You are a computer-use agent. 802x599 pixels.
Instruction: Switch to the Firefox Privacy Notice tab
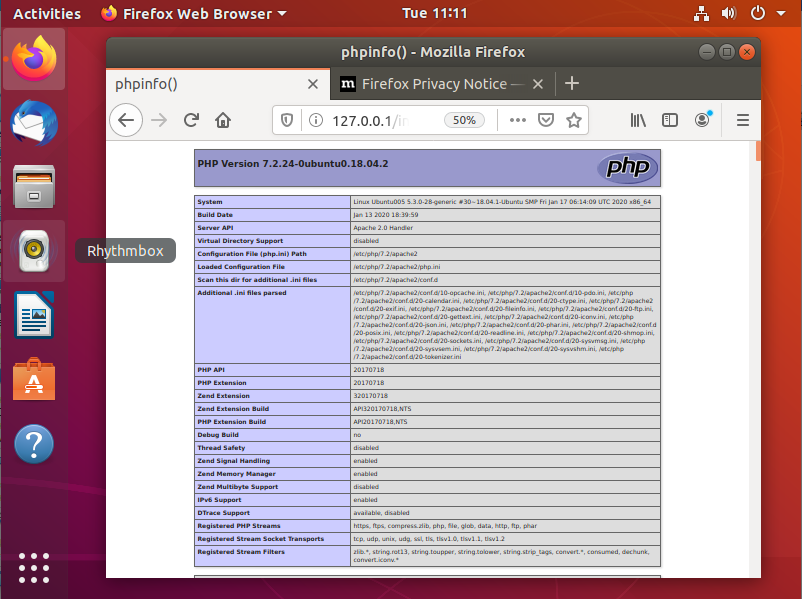click(443, 84)
